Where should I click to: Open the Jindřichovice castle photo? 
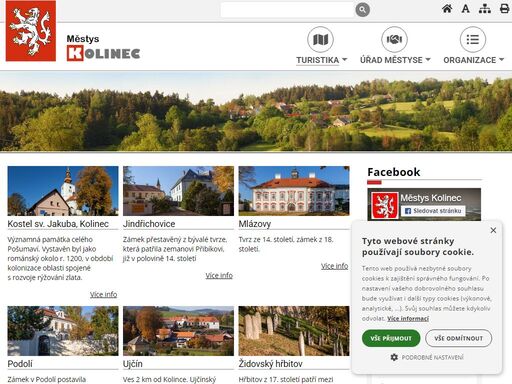(178, 191)
